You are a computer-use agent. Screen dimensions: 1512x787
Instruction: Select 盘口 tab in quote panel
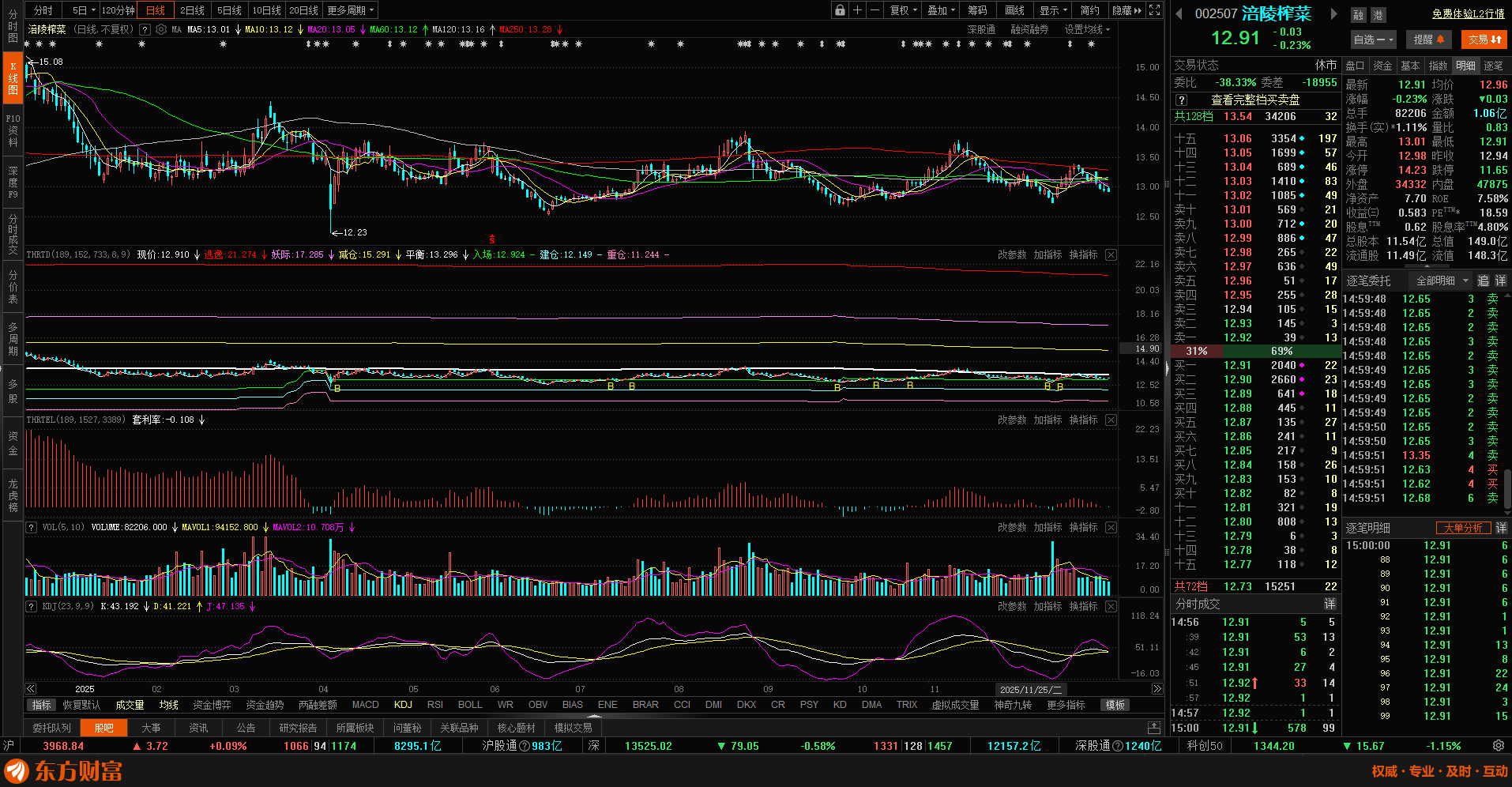[1356, 66]
